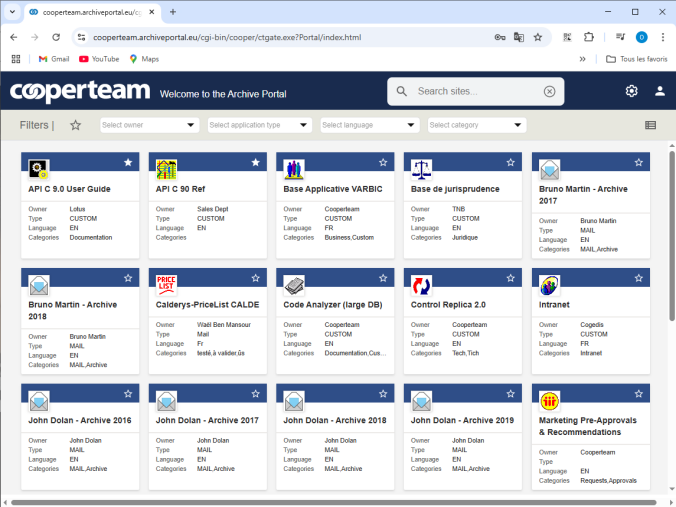Click the Google Translate icon in address bar
The width and height of the screenshot is (676, 507).
click(519, 37)
